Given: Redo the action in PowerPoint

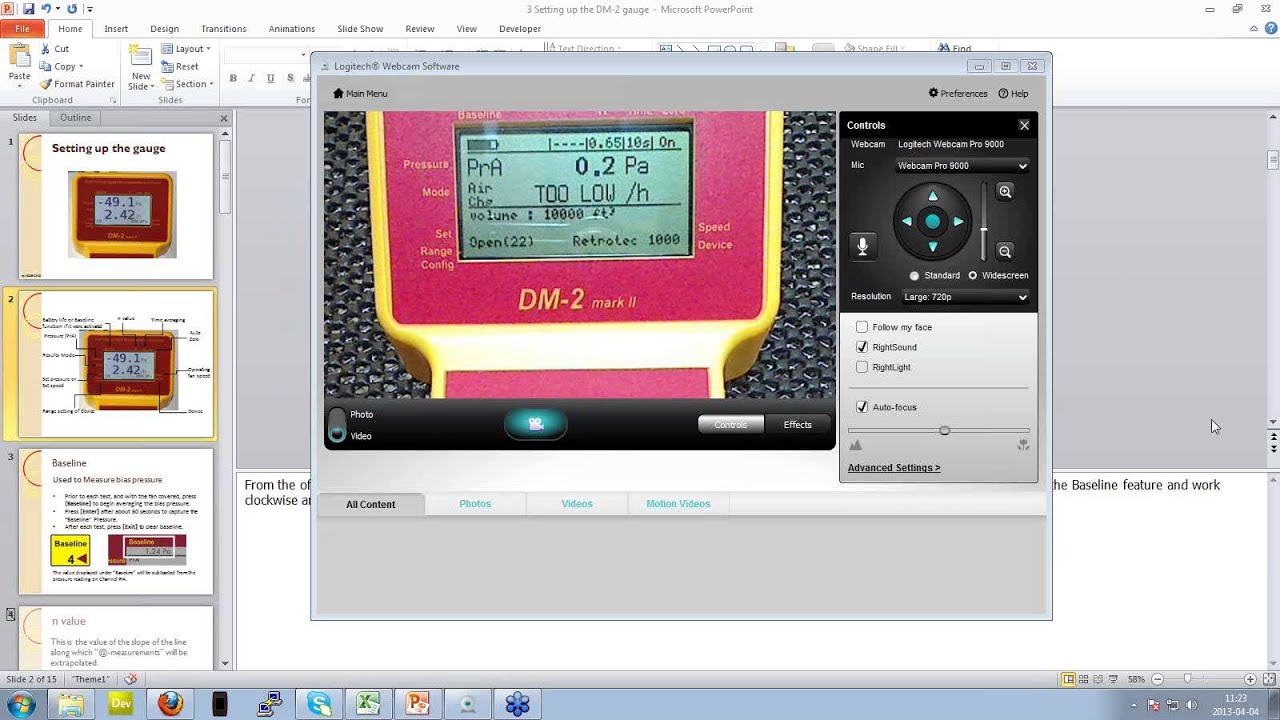Looking at the screenshot, I should pos(72,9).
